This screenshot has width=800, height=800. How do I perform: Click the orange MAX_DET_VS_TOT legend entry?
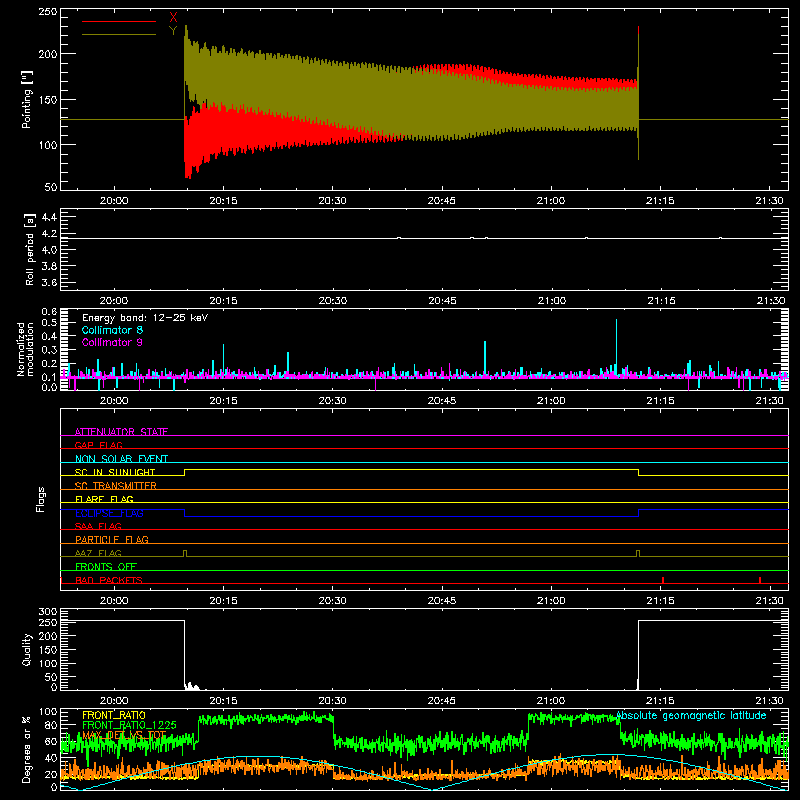click(123, 735)
